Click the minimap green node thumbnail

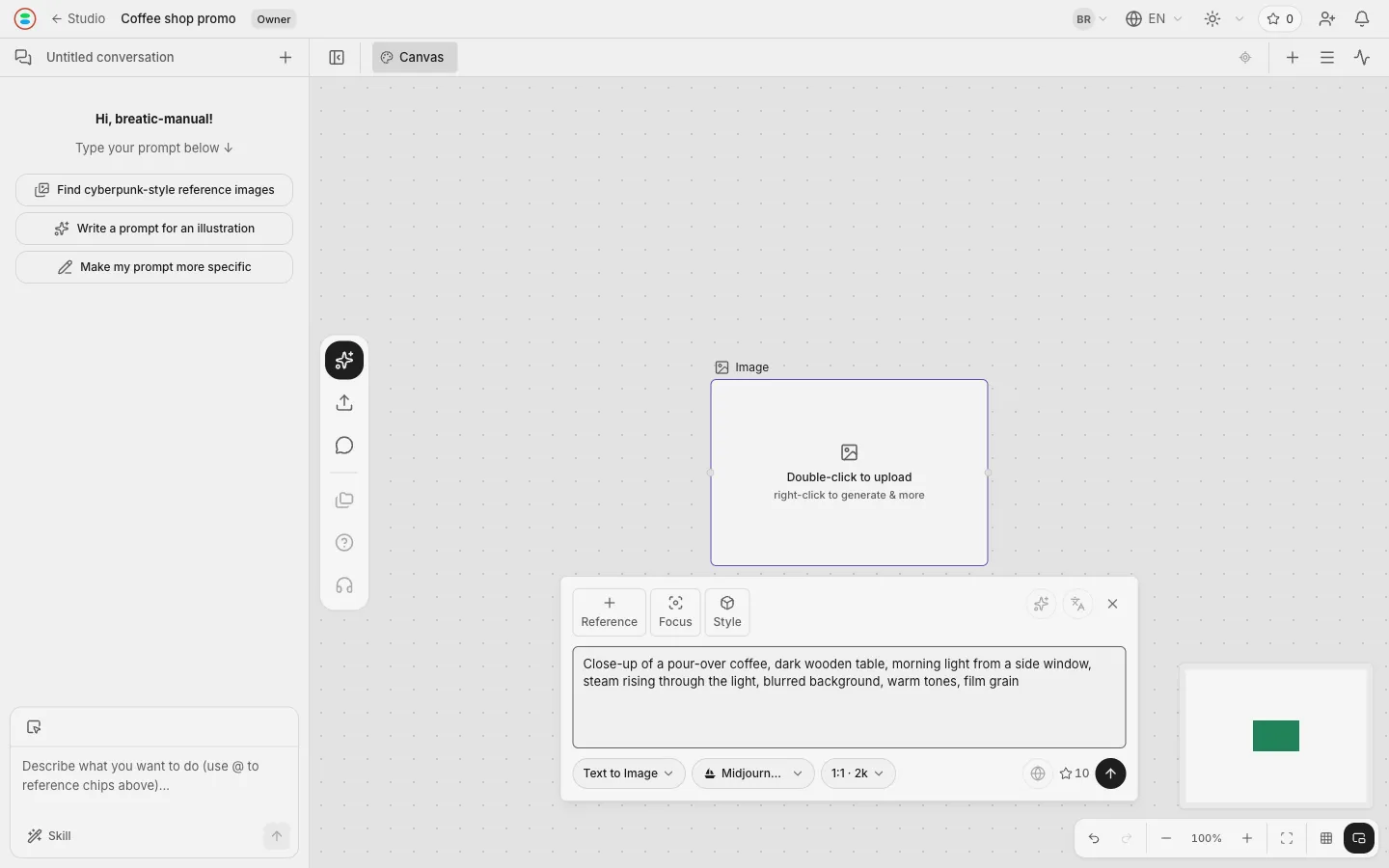point(1275,736)
